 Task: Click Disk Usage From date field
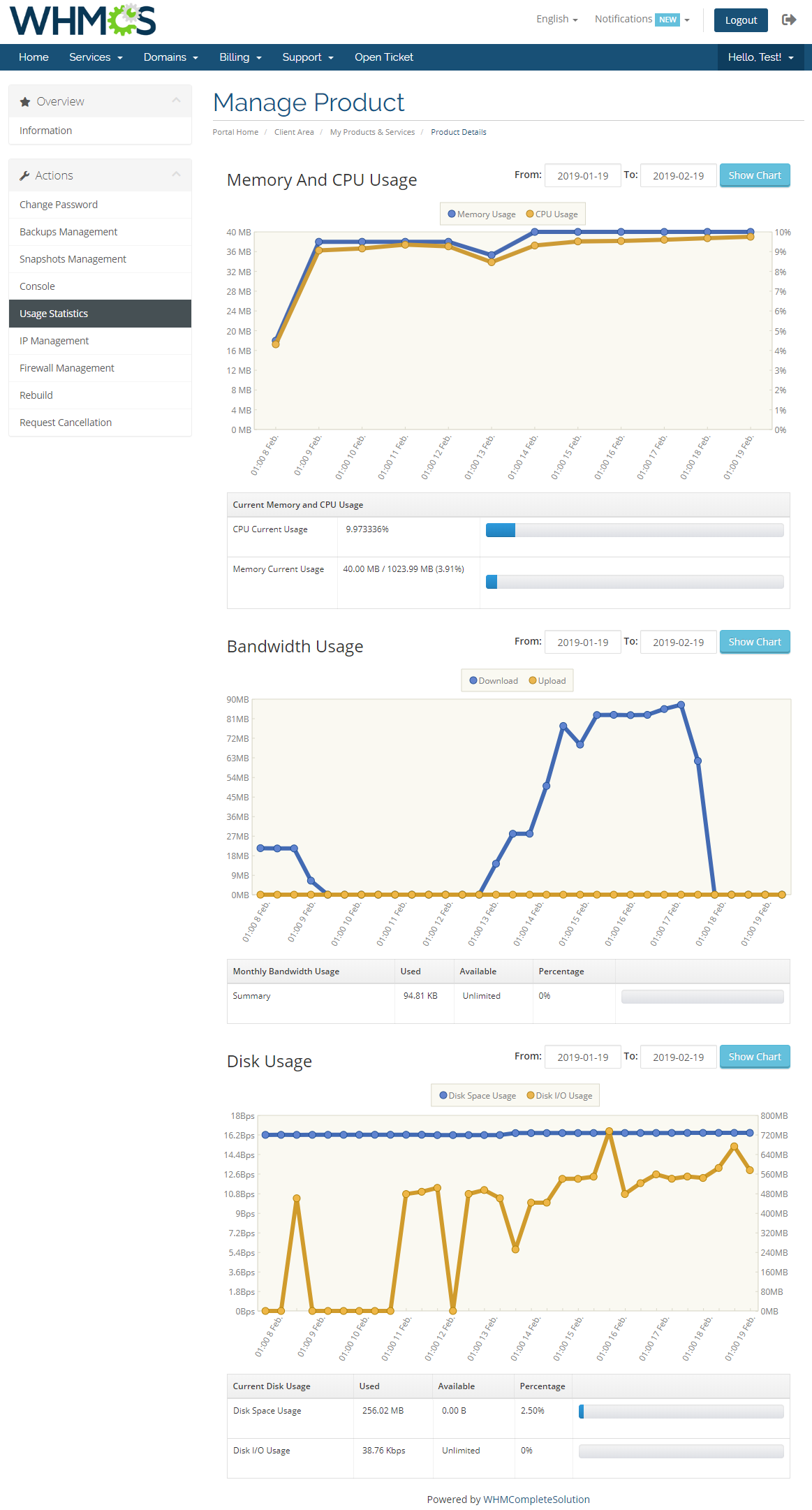point(583,1057)
